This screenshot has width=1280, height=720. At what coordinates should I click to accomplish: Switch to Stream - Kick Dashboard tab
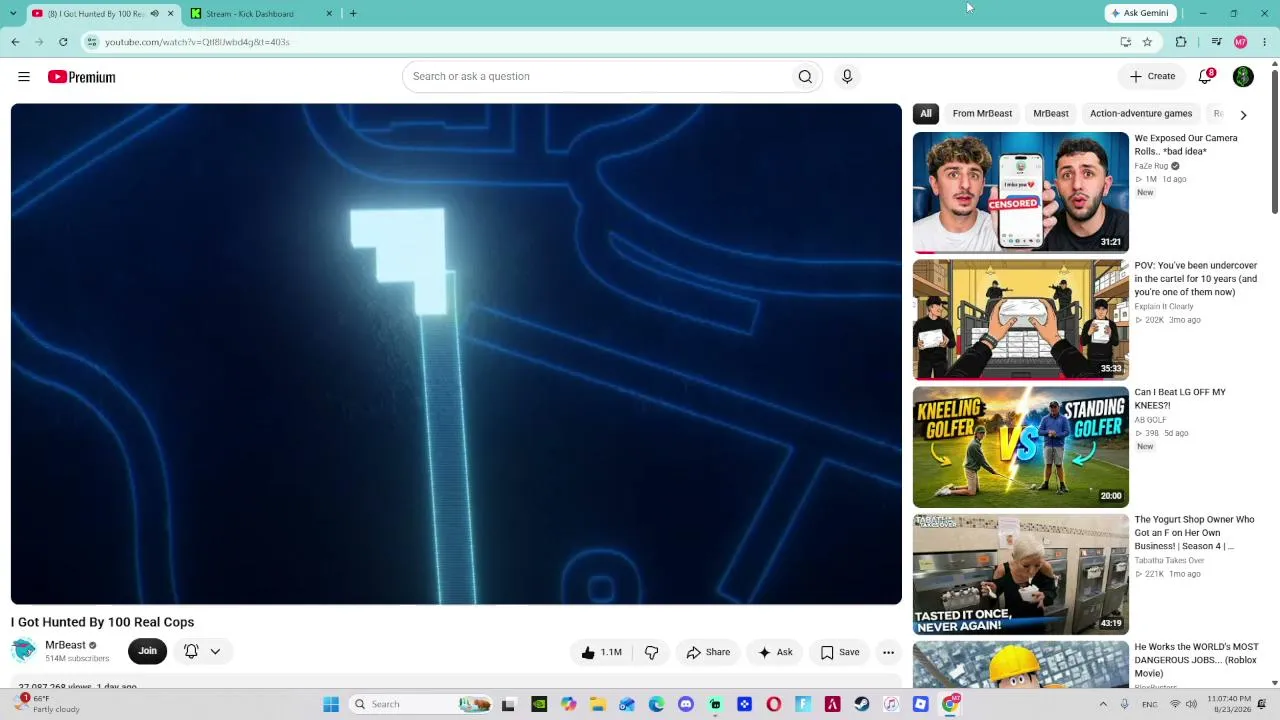[x=262, y=13]
